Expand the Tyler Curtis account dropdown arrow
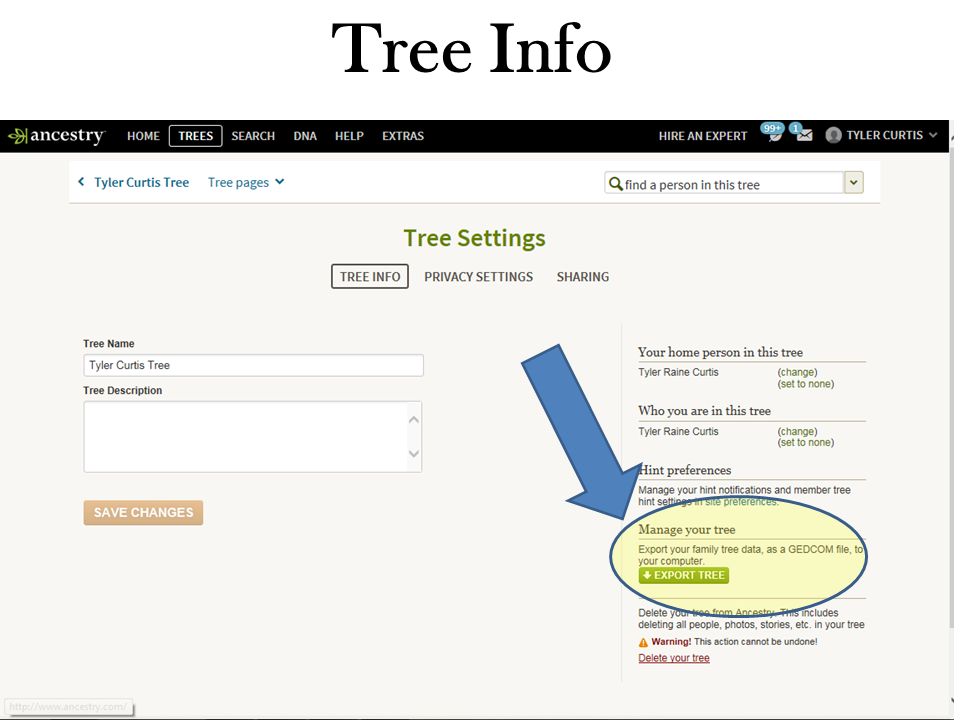Screen dimensions: 960x720 point(933,135)
